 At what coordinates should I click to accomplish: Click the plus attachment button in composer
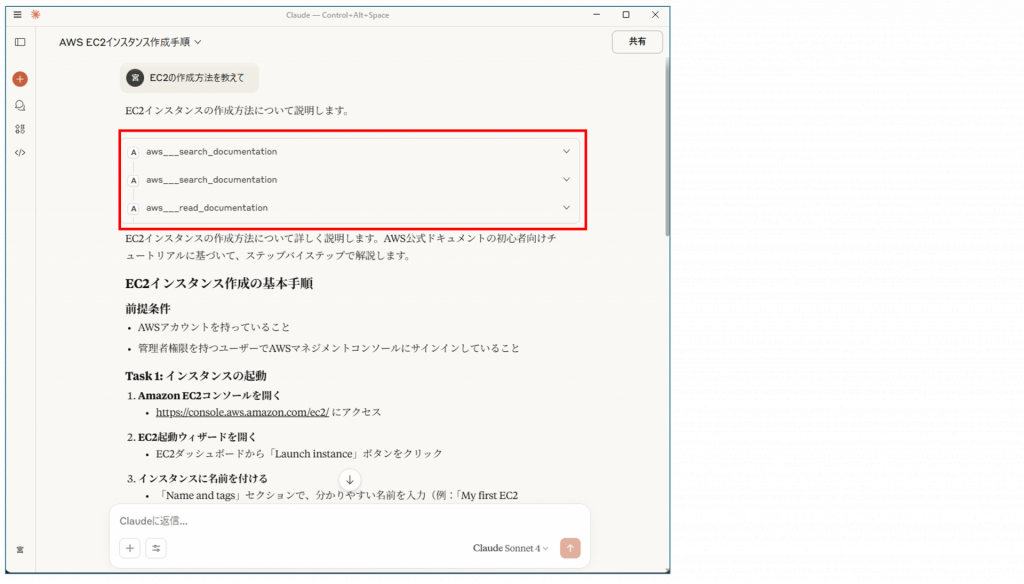coord(130,548)
